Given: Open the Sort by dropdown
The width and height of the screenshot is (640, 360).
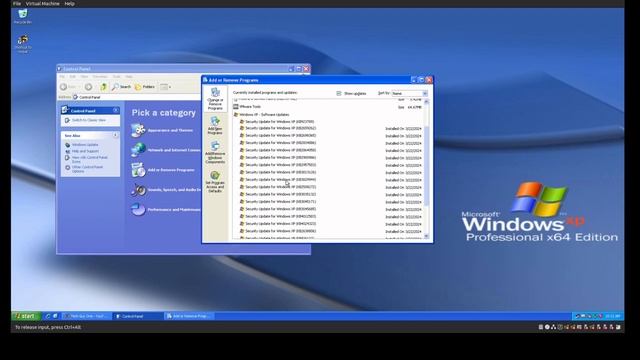Looking at the screenshot, I should click(x=409, y=93).
